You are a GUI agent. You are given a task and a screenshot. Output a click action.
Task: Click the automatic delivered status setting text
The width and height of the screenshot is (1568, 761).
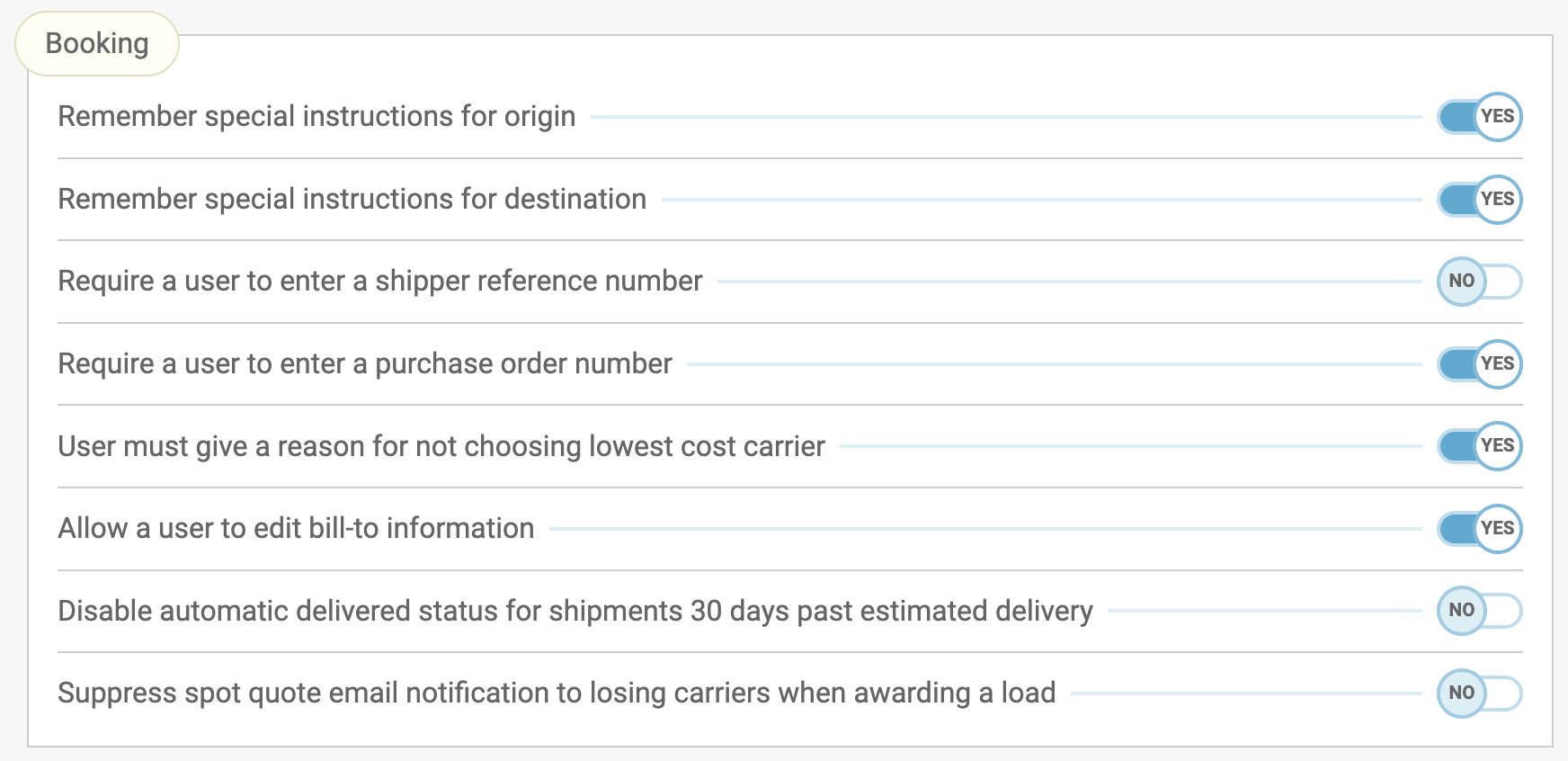575,611
